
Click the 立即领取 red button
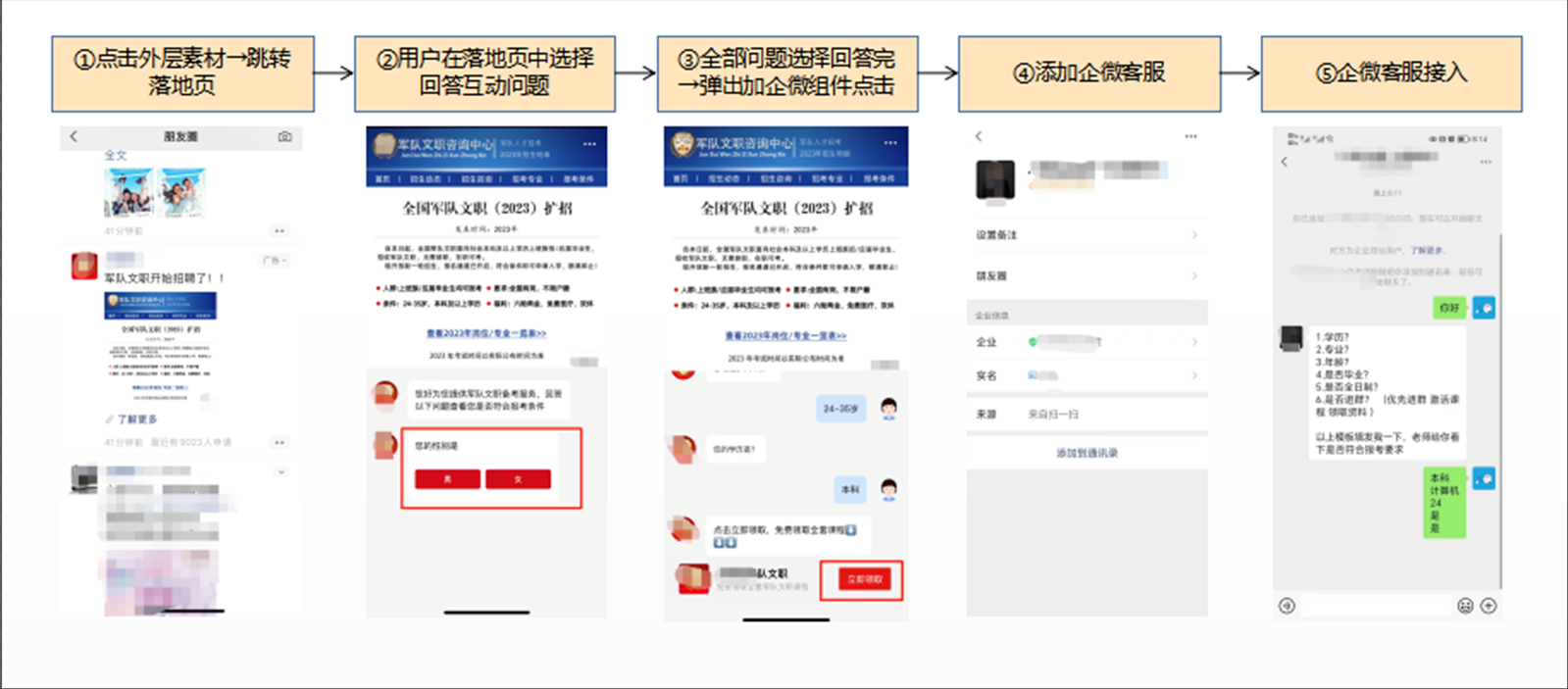pyautogui.click(x=864, y=579)
